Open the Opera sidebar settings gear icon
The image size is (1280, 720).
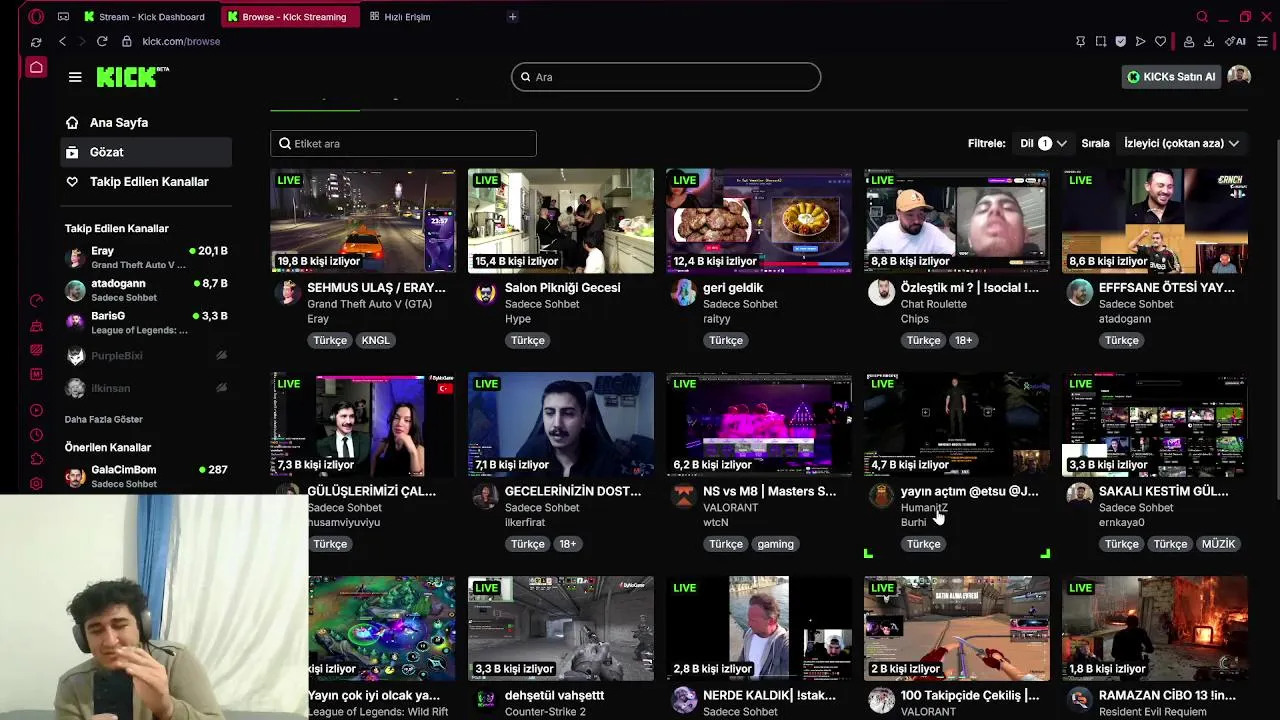point(36,483)
